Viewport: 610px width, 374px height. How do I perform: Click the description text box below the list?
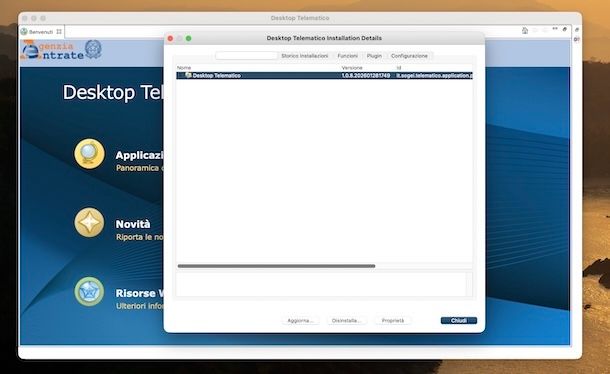click(321, 284)
